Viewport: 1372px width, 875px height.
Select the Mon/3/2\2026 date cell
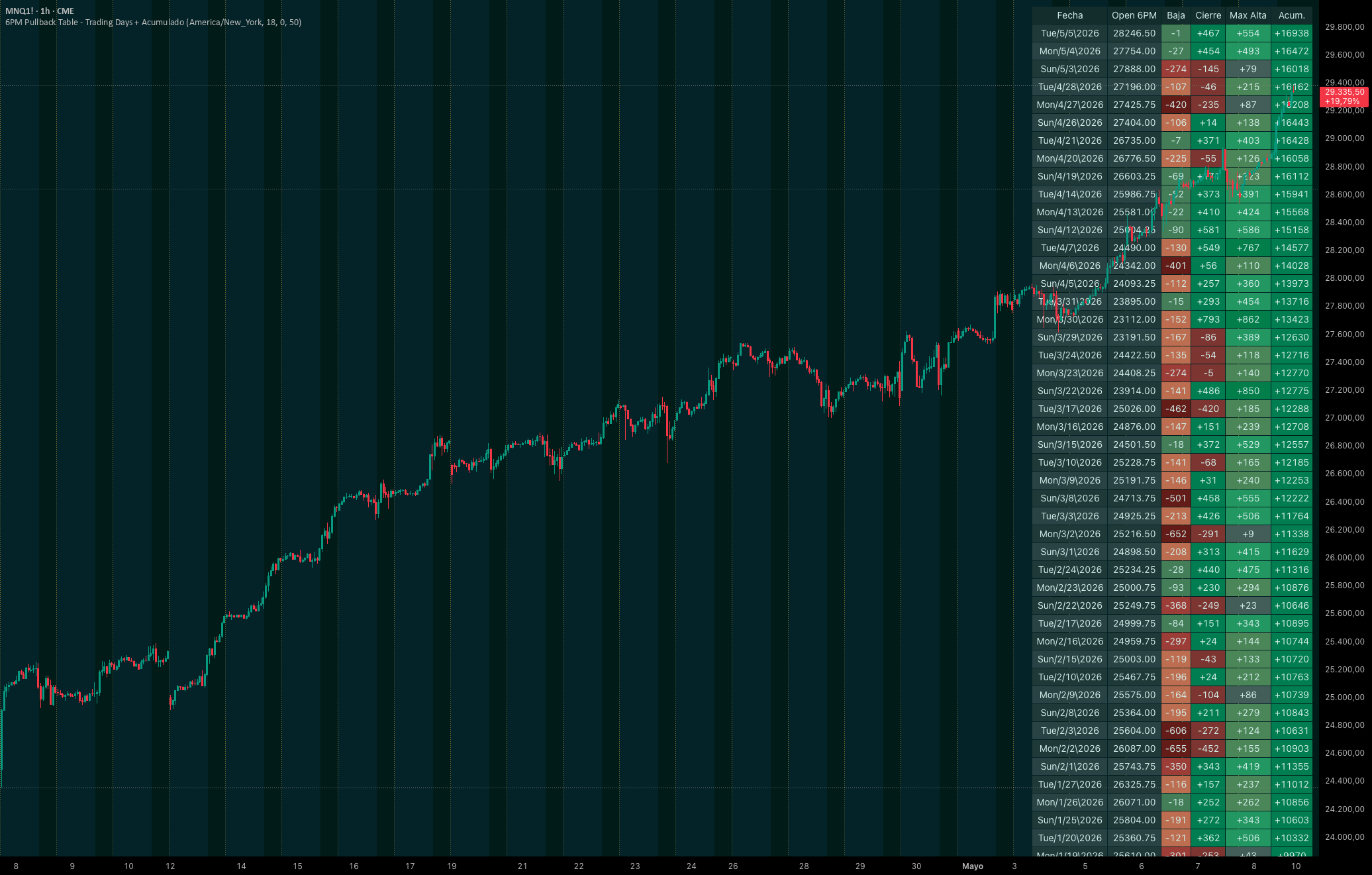pyautogui.click(x=1070, y=534)
